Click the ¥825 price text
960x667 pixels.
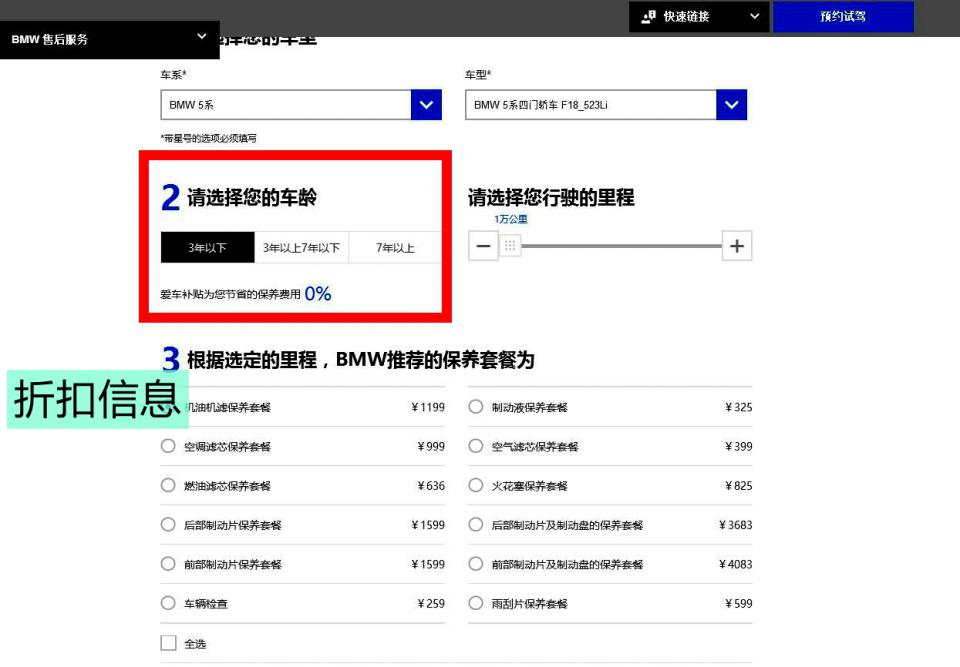(x=738, y=486)
